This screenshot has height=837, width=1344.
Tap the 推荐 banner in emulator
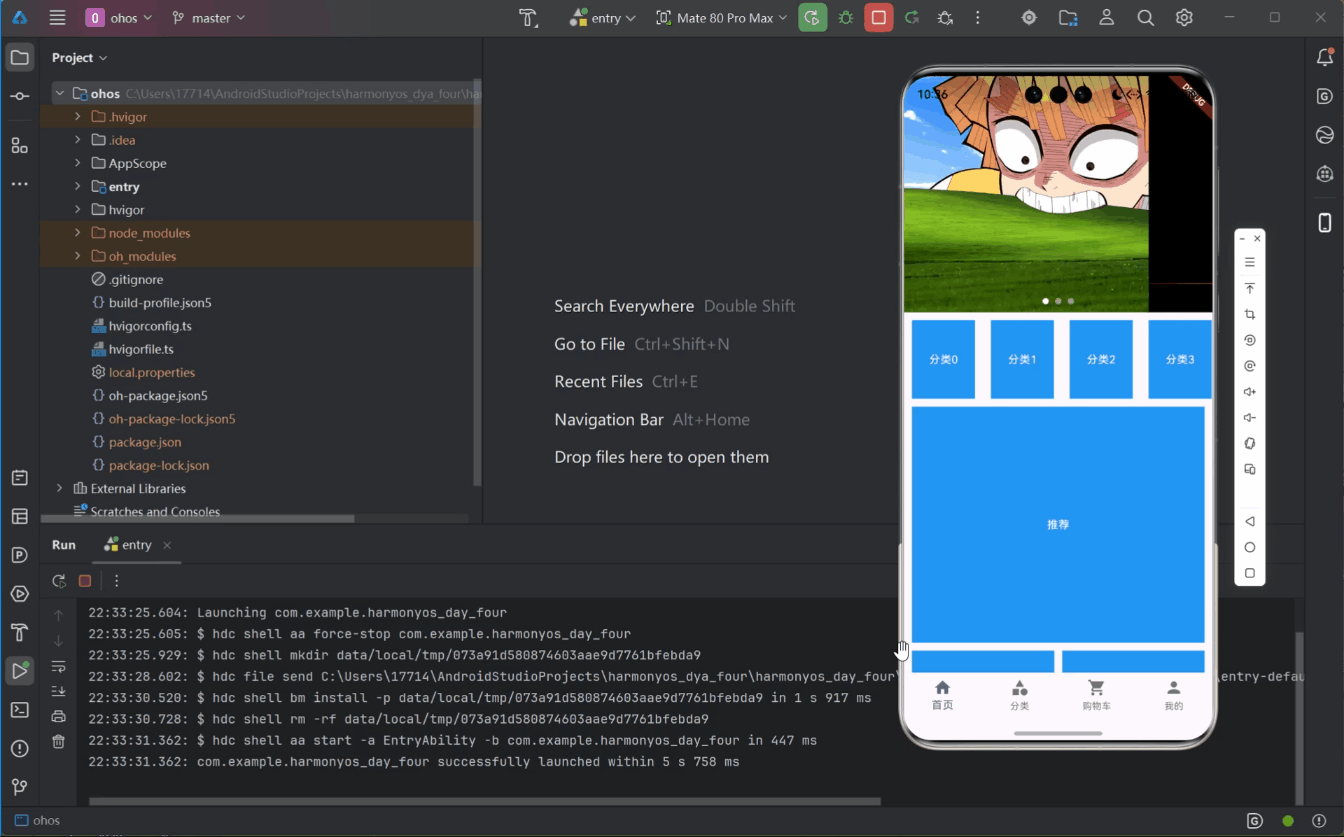[1058, 524]
